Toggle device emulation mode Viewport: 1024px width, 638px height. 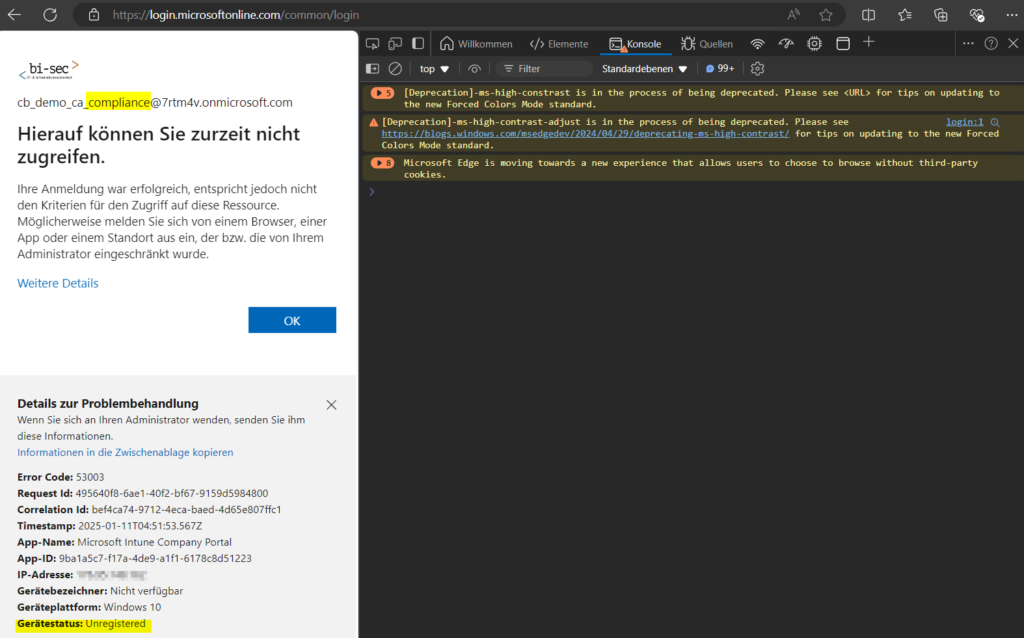click(x=395, y=44)
